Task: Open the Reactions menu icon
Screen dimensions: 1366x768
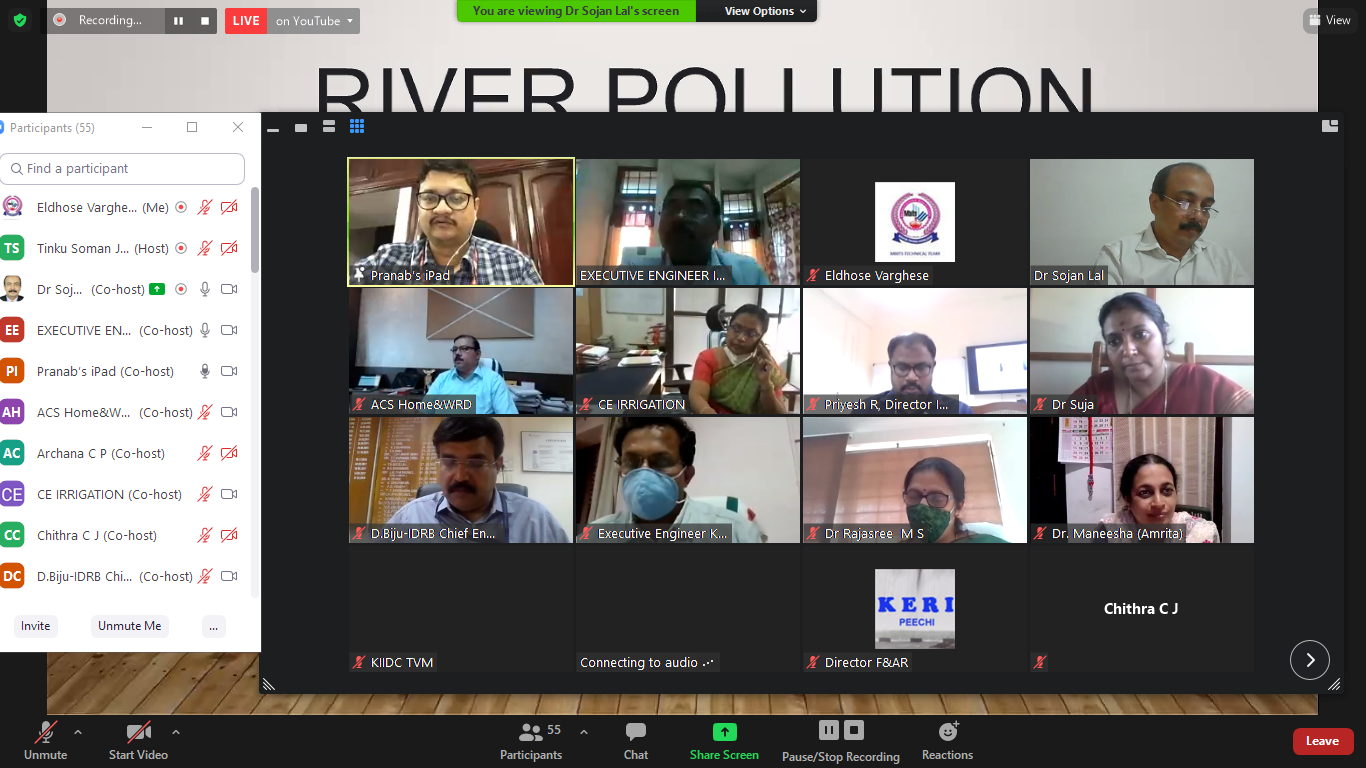Action: tap(947, 733)
